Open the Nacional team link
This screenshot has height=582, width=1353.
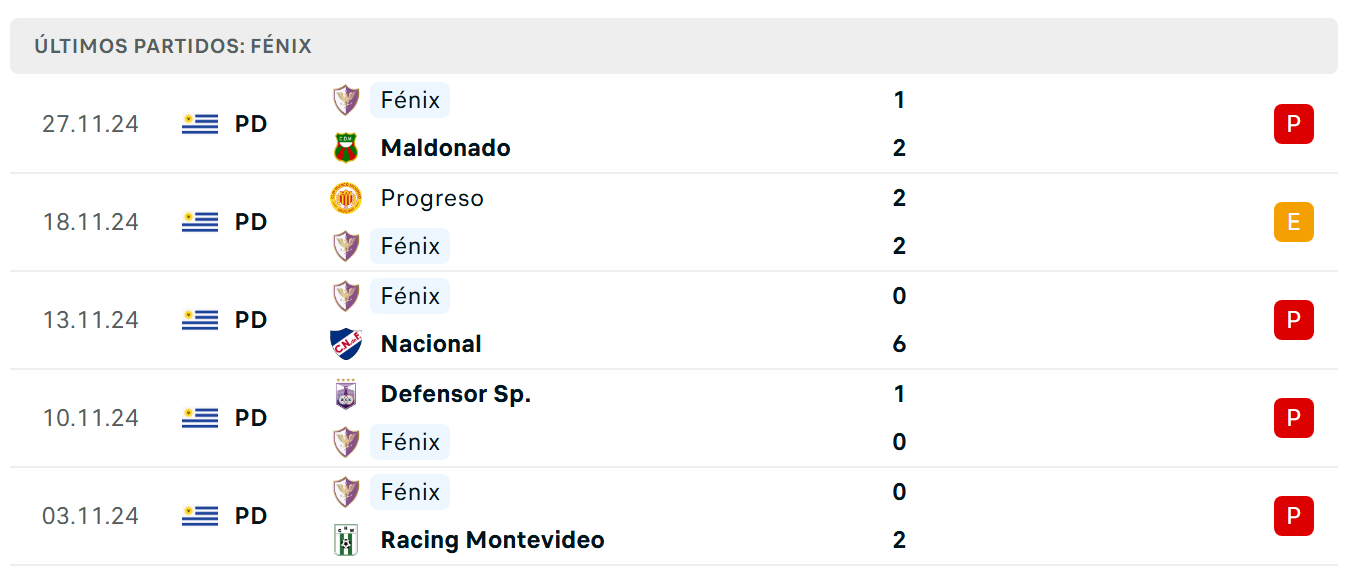point(431,344)
